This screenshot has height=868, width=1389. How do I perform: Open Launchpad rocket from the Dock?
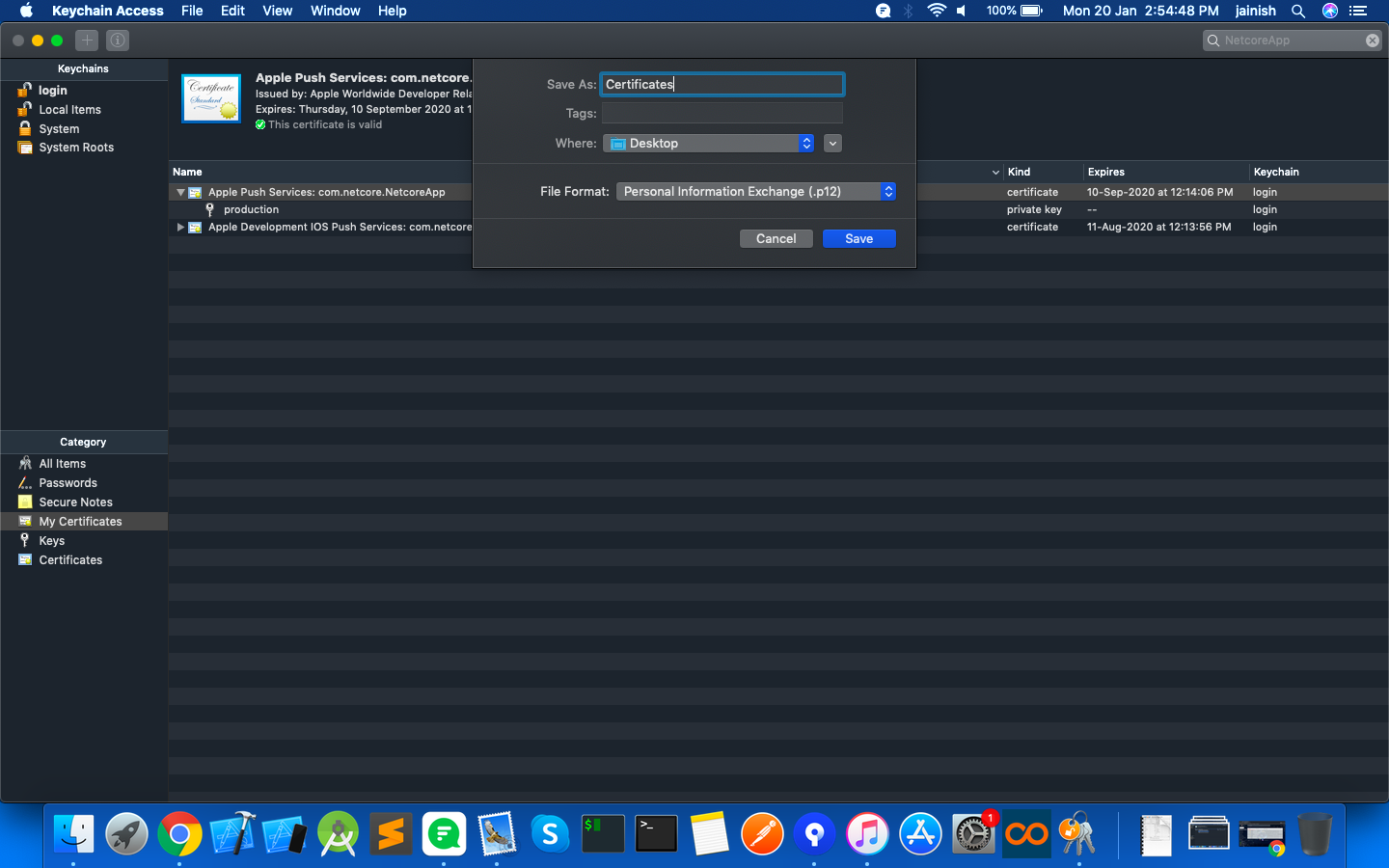126,833
